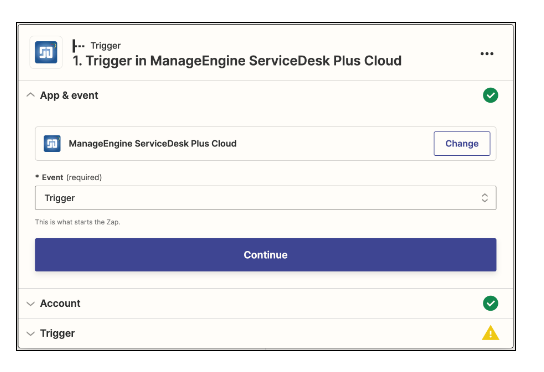The height and width of the screenshot is (372, 544).
Task: Open the Event dropdown showing Trigger
Action: 265,198
